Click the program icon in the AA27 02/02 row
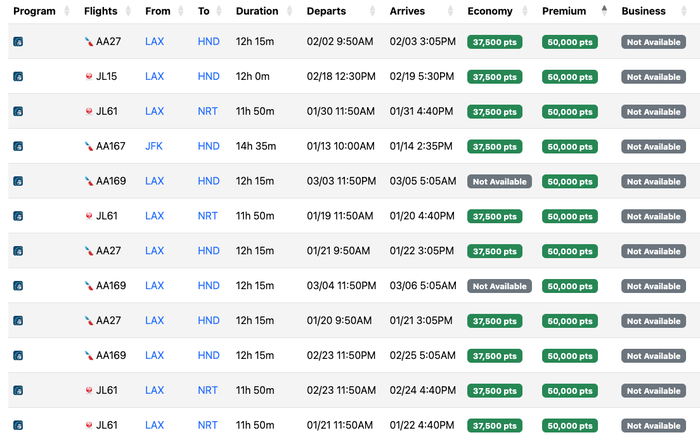The image size is (700, 442). [x=18, y=42]
